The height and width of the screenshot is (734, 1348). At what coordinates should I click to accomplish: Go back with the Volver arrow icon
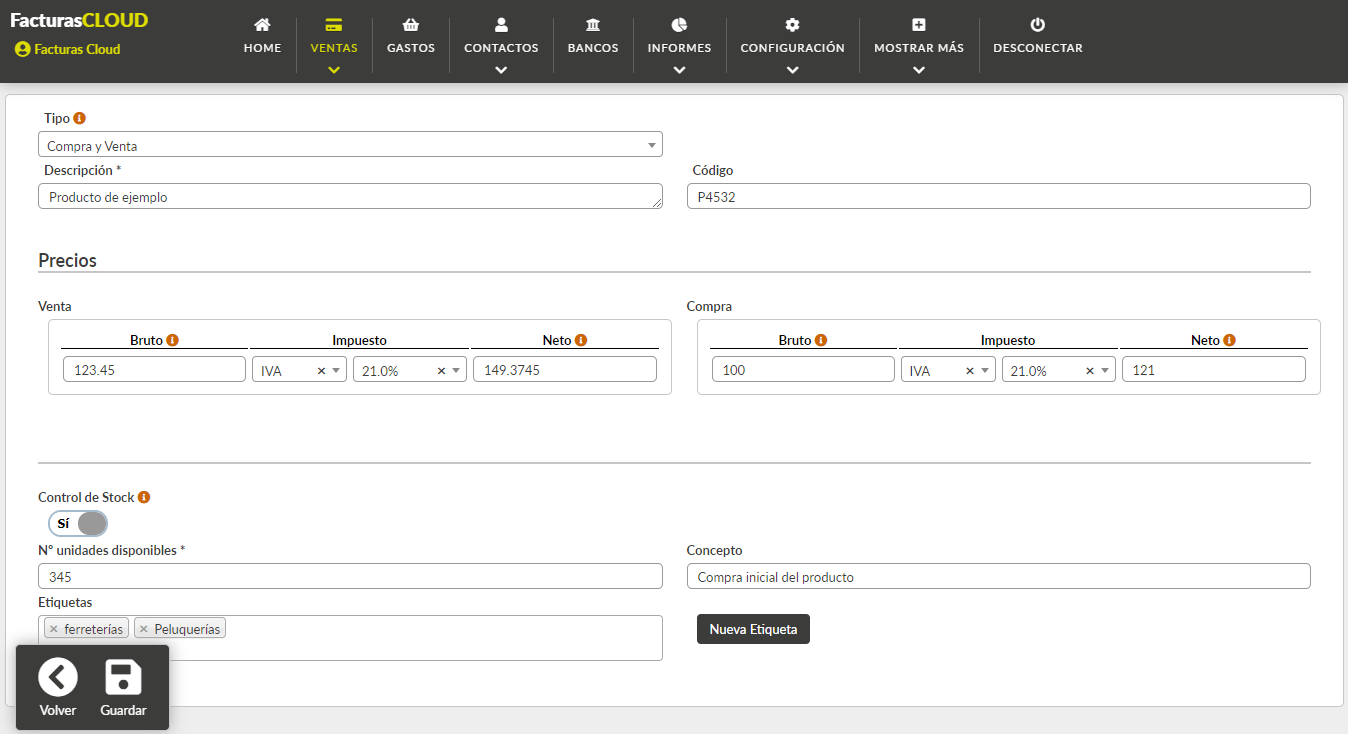click(58, 678)
